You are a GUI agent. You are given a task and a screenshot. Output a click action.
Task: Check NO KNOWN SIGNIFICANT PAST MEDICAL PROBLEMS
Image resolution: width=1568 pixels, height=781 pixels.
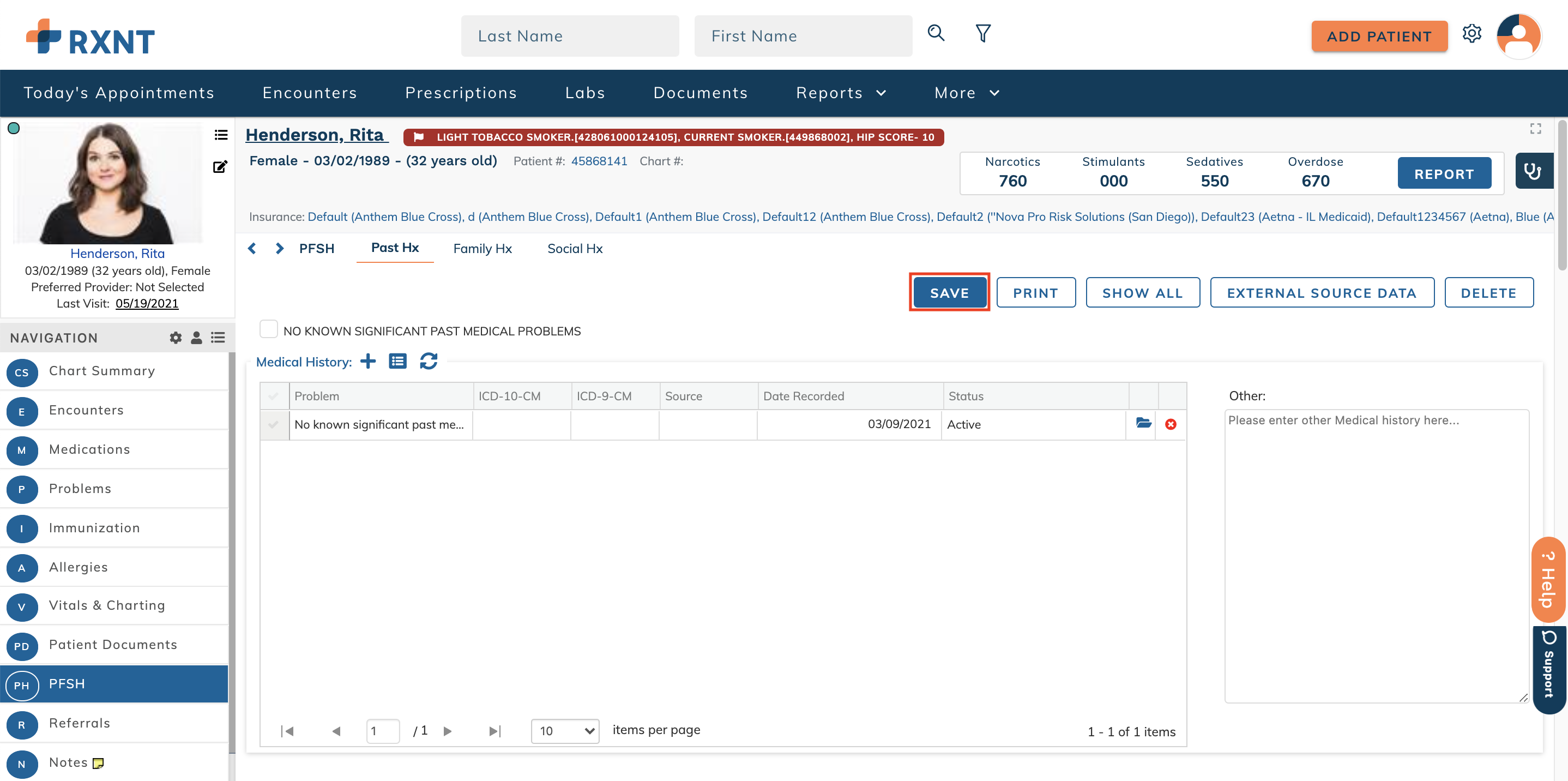[x=268, y=329]
